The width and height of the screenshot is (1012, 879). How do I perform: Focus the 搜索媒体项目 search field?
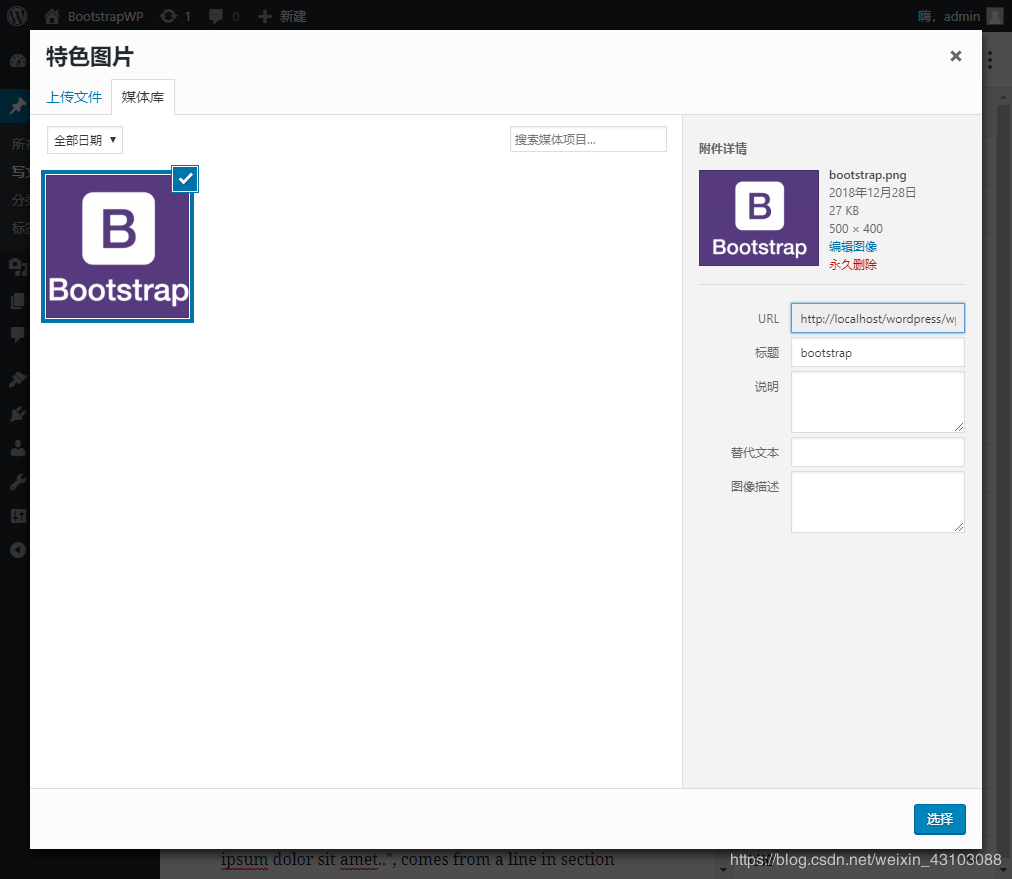coord(588,139)
